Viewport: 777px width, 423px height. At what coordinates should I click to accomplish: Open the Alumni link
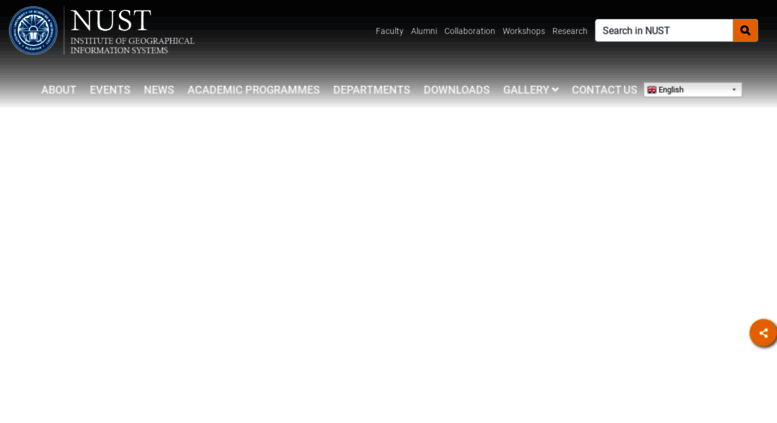424,31
